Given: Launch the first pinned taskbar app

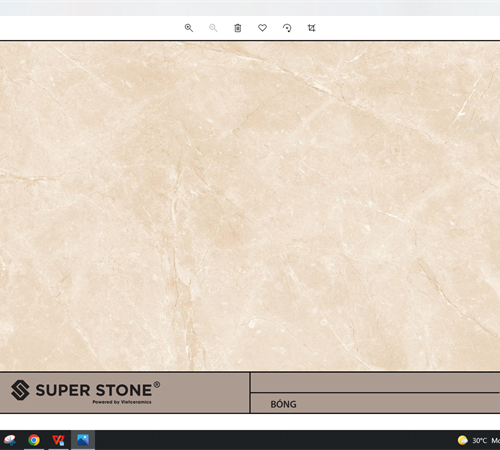Looking at the screenshot, I should tap(9, 440).
